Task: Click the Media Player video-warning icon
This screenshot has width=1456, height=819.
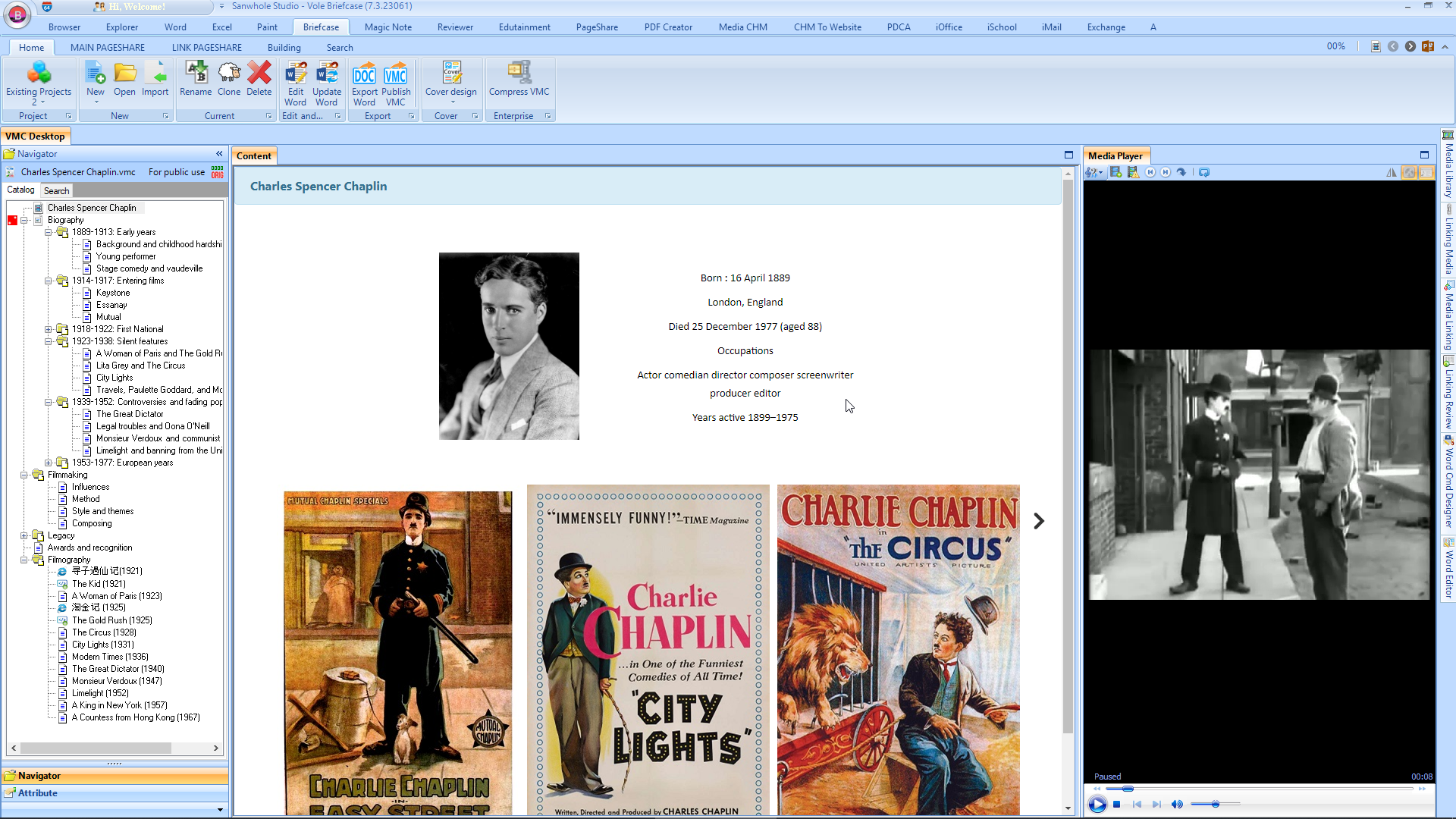Action: [x=1133, y=173]
